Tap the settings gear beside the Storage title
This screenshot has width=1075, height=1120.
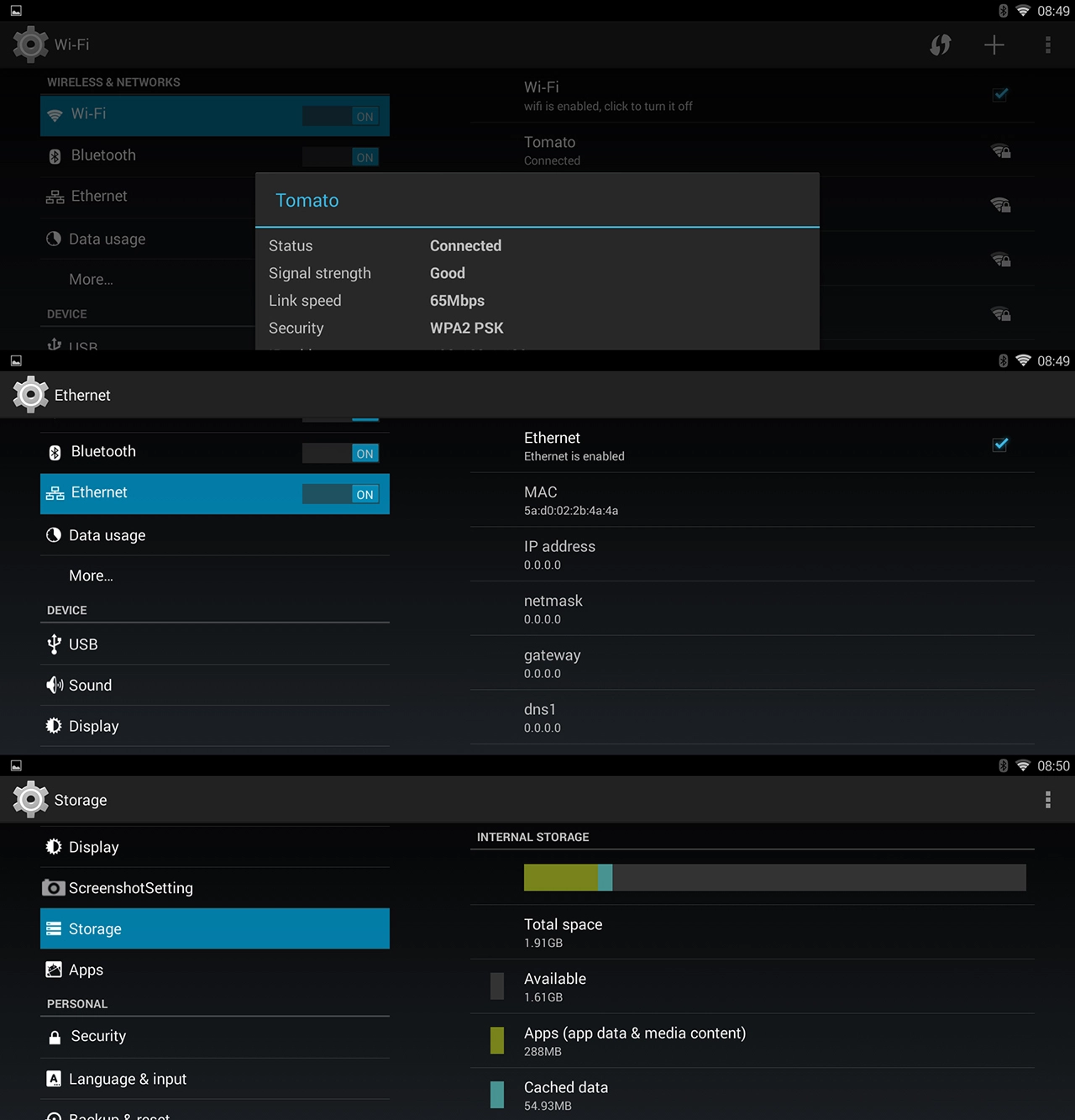point(31,800)
